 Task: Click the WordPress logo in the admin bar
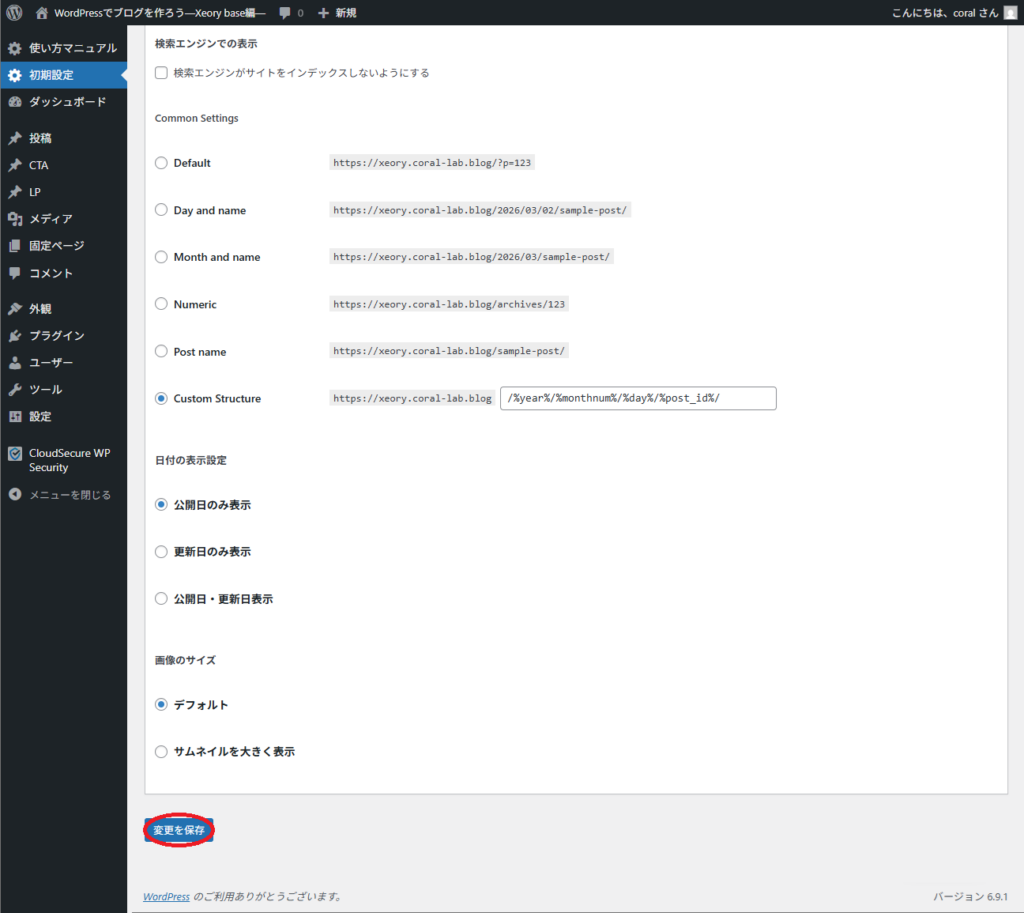click(12, 13)
